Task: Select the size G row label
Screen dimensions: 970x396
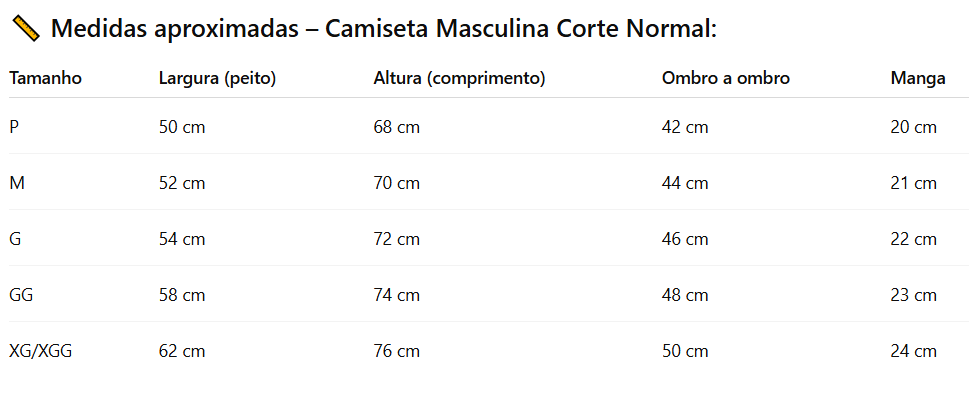Action: [15, 239]
